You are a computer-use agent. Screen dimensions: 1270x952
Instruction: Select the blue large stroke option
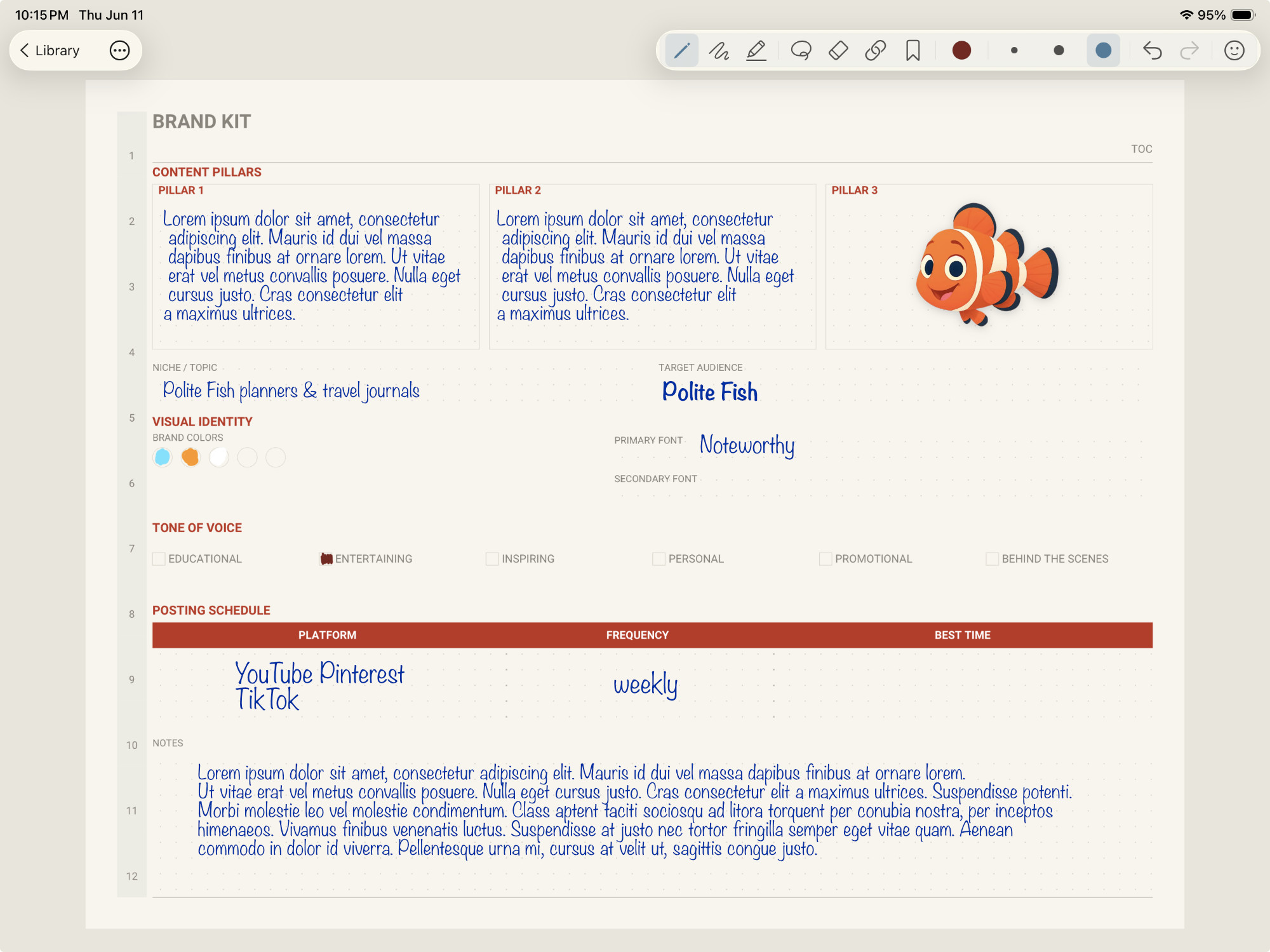[1104, 50]
